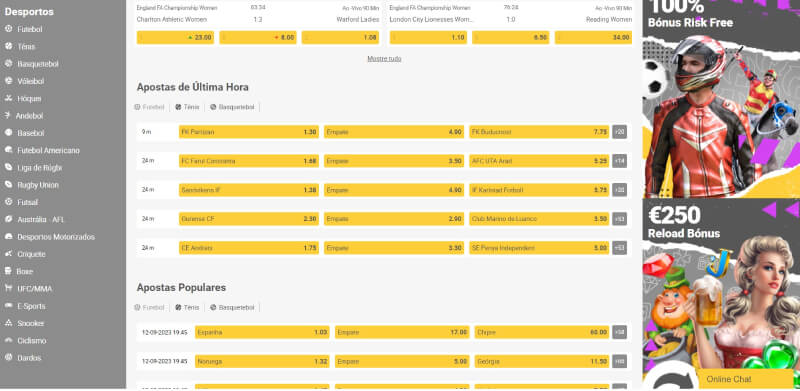Expand more markets for CE Andratx match
Screen dimensions: 800x391
tap(619, 248)
